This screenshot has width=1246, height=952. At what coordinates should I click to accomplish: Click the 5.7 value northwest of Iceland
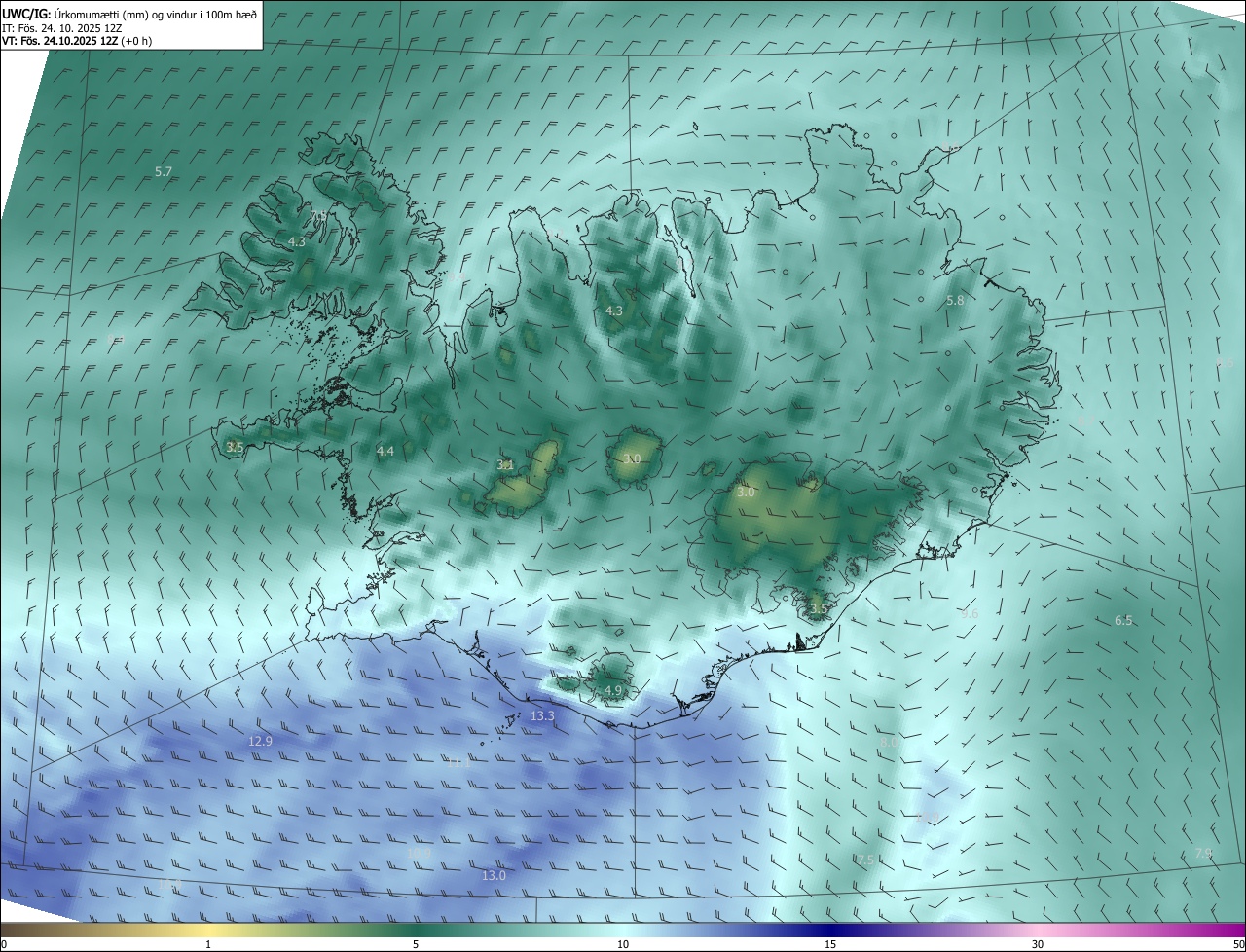coord(164,171)
